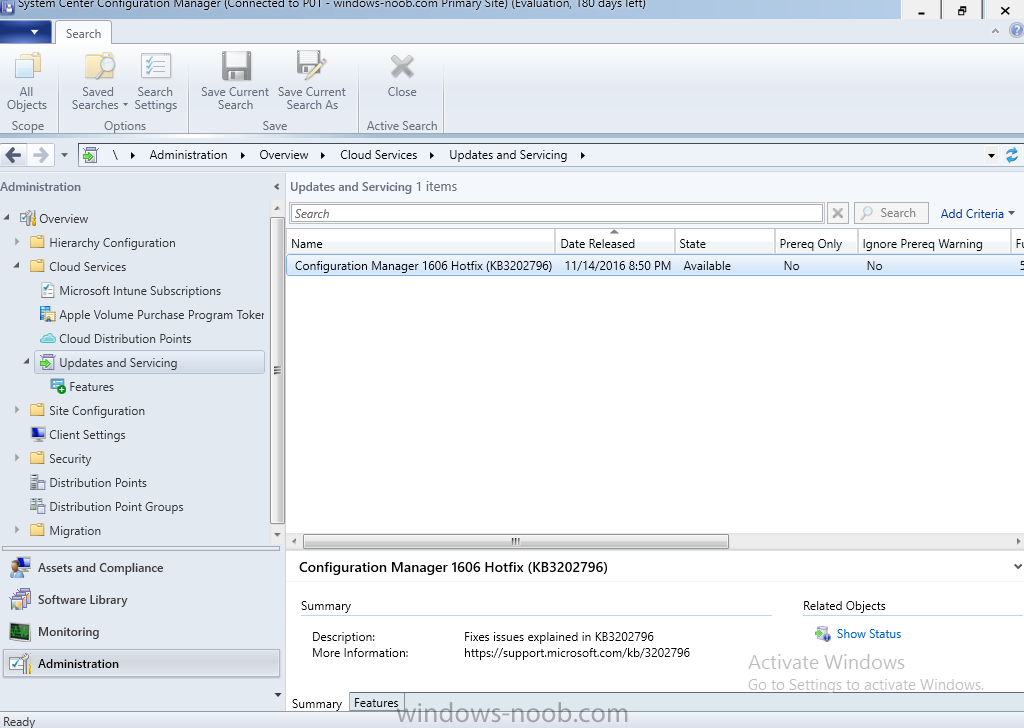Click the back navigation arrow
This screenshot has height=728, width=1024.
pos(14,155)
